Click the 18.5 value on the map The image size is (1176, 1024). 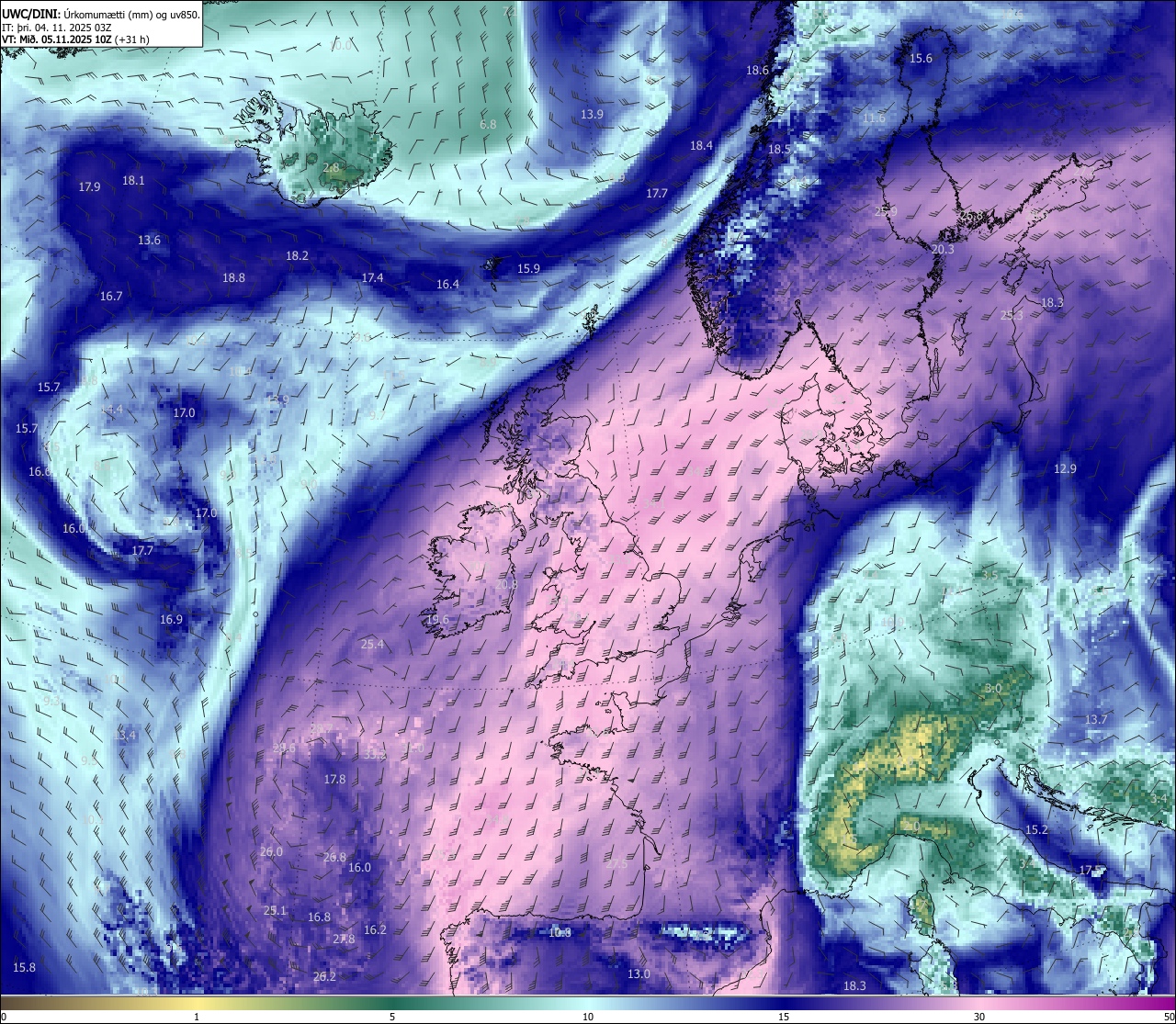pos(779,150)
